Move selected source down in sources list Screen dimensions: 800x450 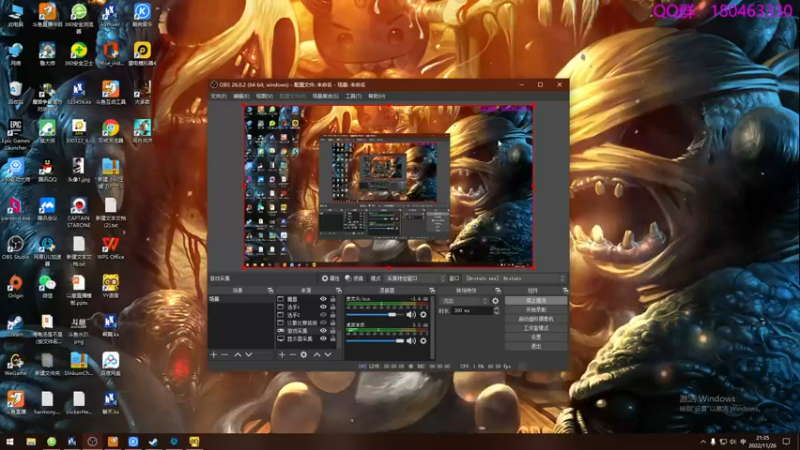coord(328,355)
